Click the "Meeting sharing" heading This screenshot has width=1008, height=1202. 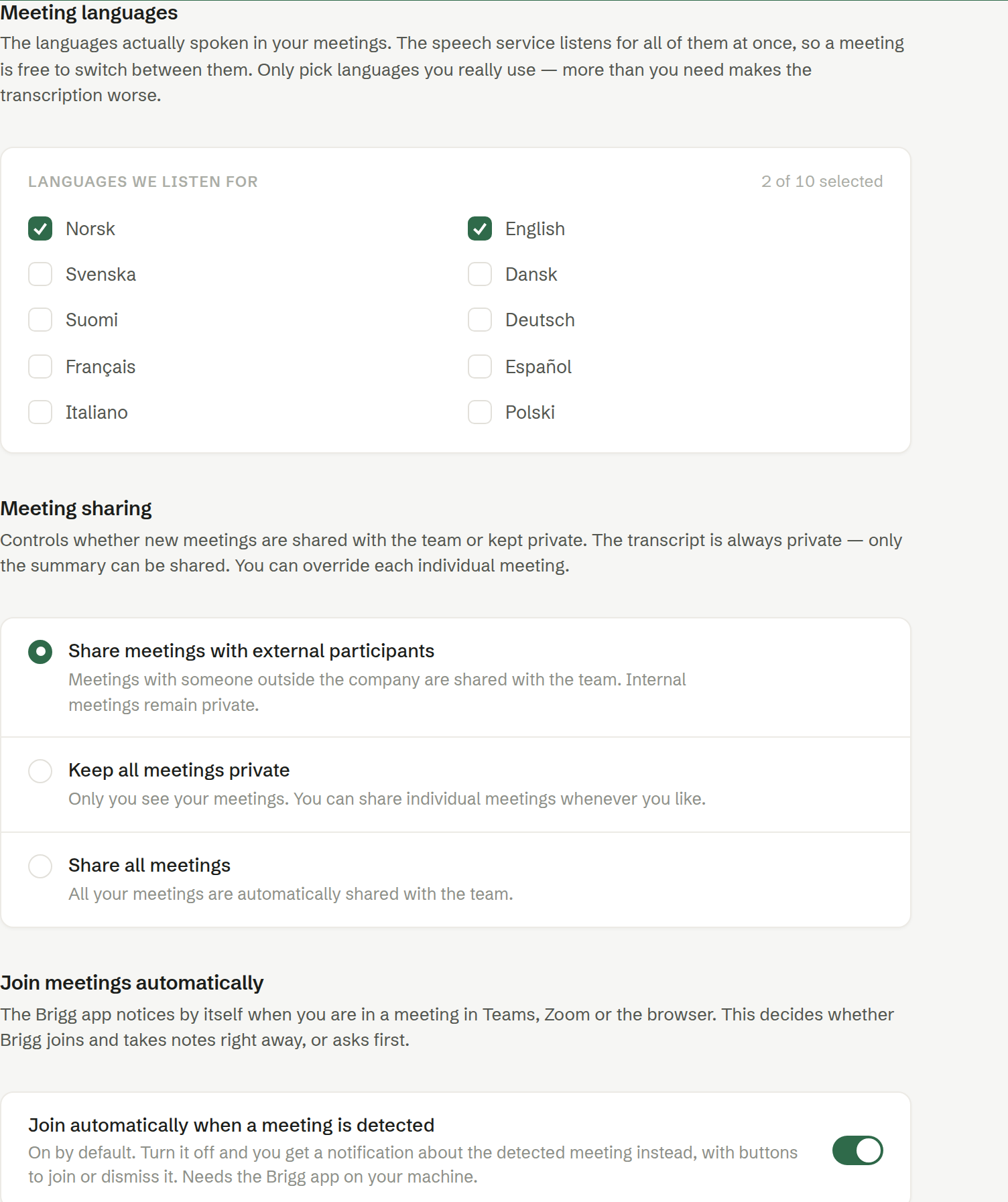pos(76,509)
